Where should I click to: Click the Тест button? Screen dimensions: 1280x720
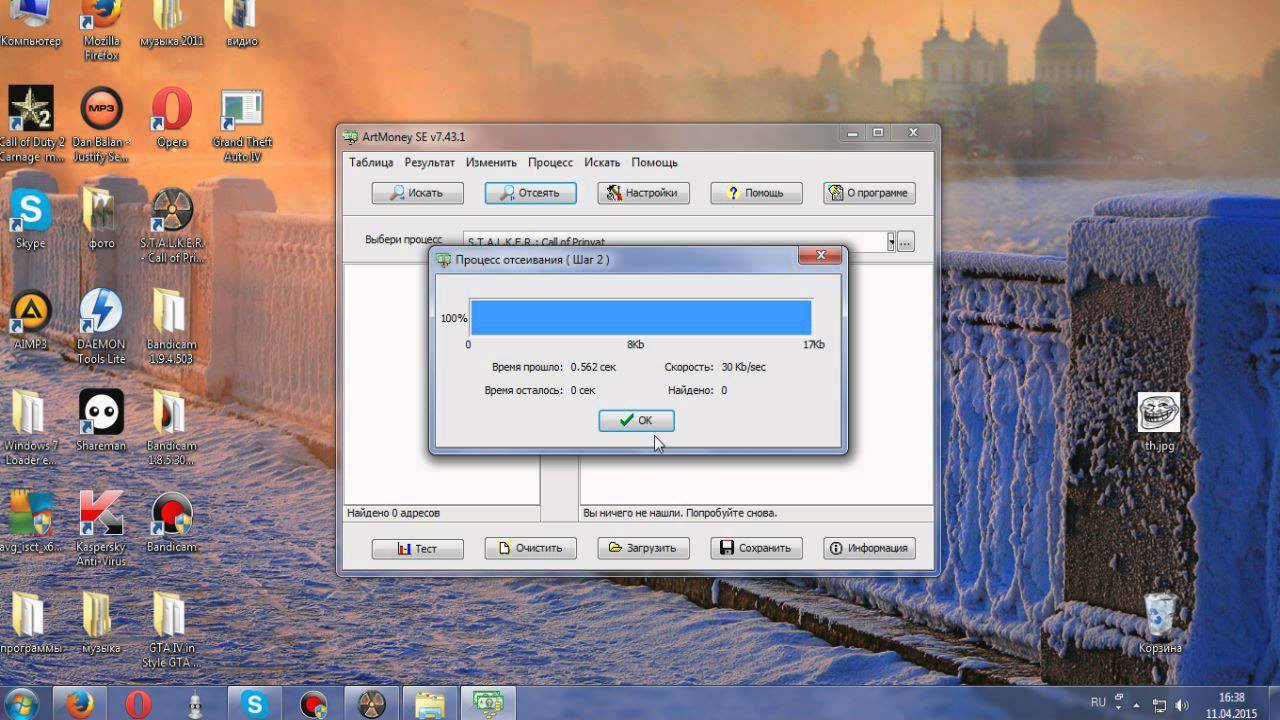[x=418, y=548]
